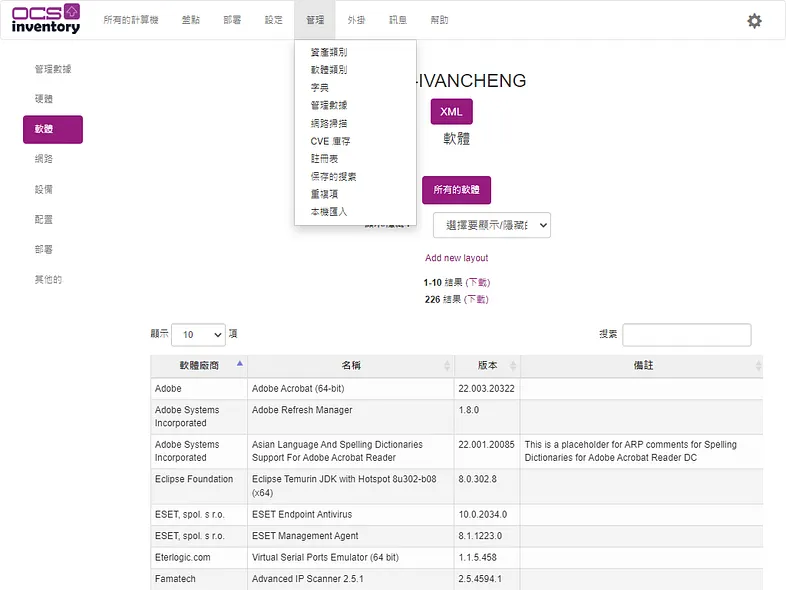Select 網路 in the left sidebar
Image resolution: width=786 pixels, height=590 pixels.
(44, 159)
